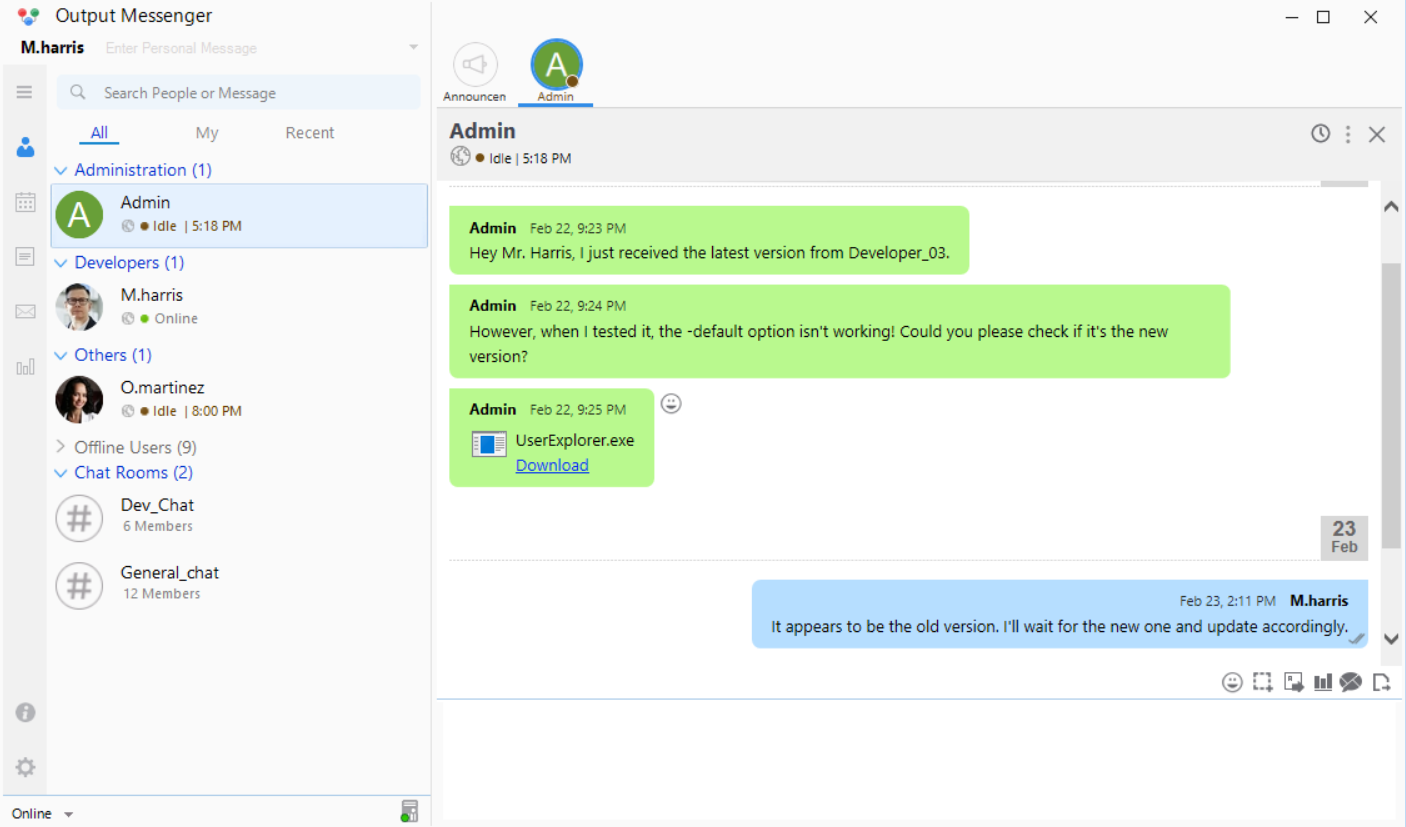Click Admin's green avatar in contact list
1406x827 pixels.
79,215
